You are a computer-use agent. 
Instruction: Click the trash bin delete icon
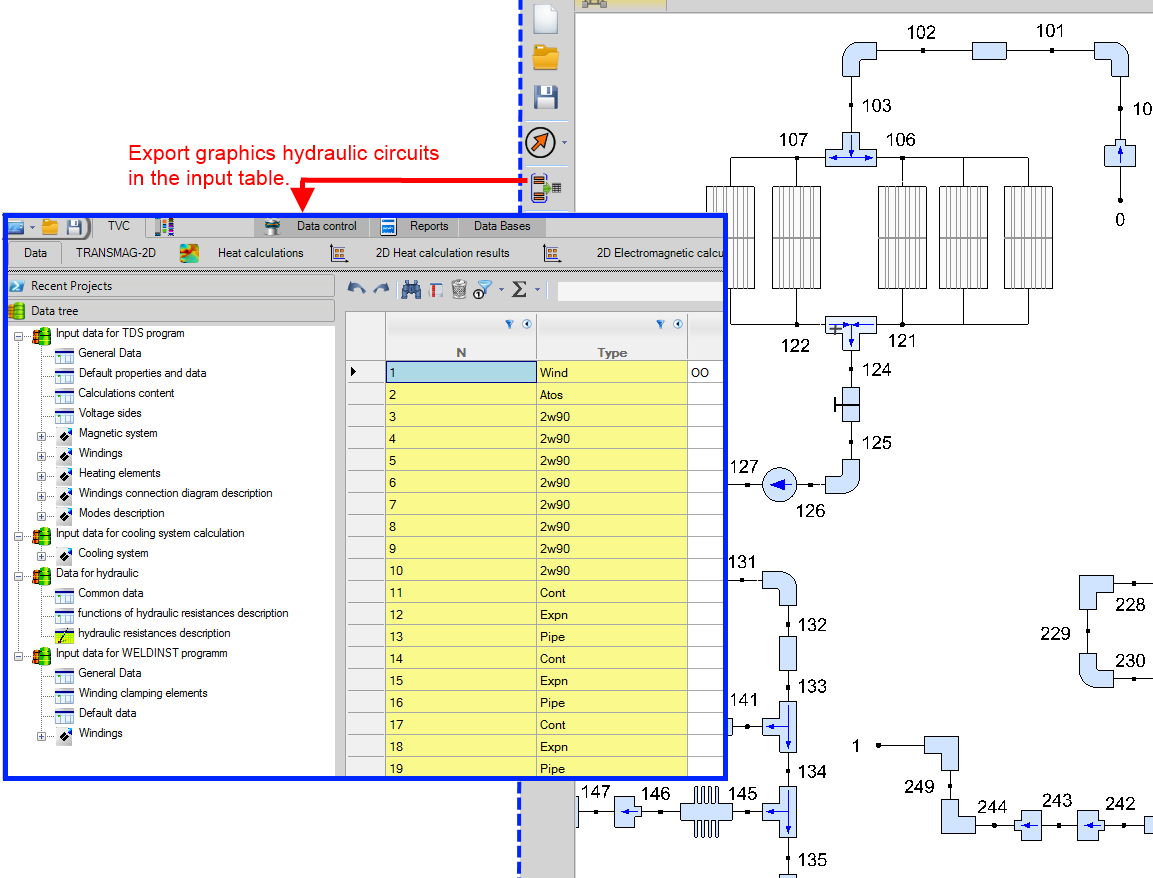click(459, 289)
